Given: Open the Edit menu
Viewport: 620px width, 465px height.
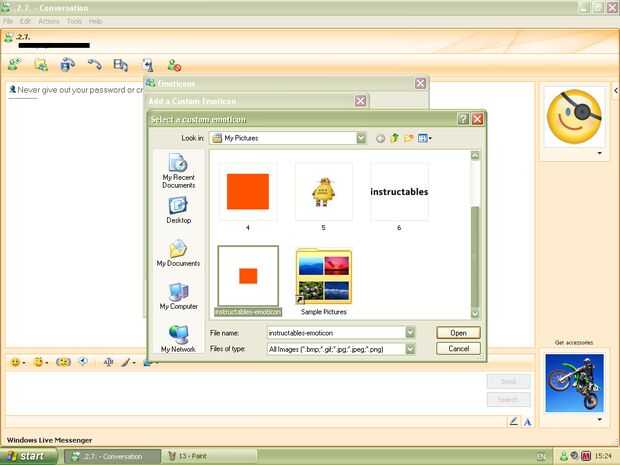Looking at the screenshot, I should [25, 21].
